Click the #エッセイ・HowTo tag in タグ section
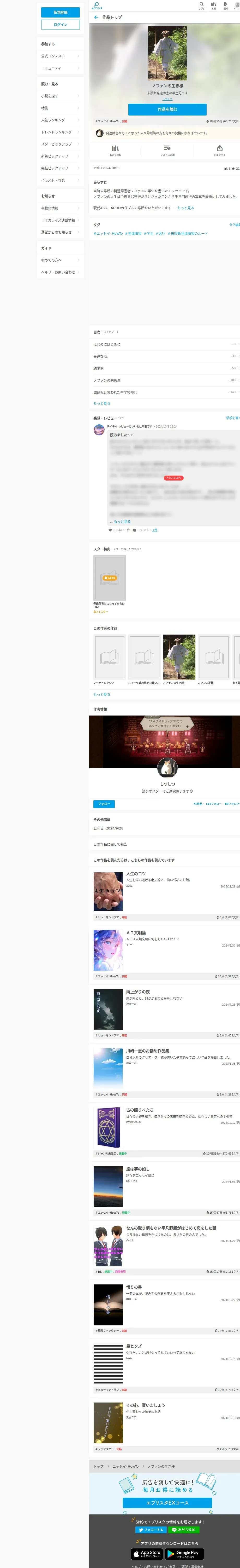The height and width of the screenshot is (1568, 240). [108, 234]
